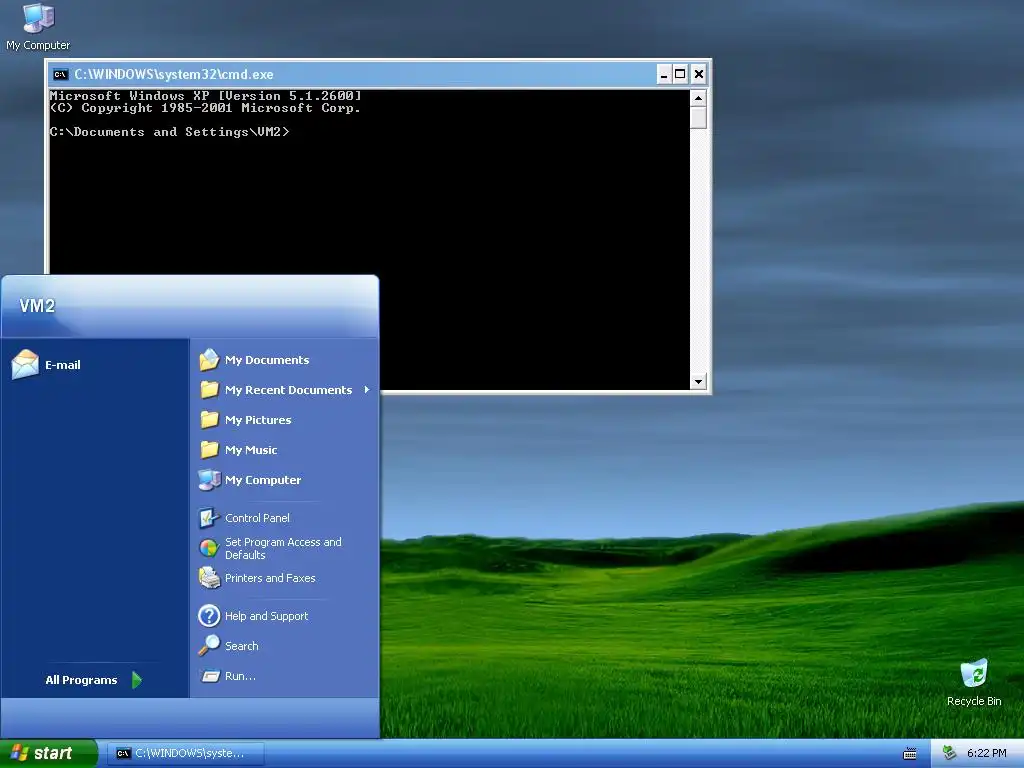The image size is (1024, 768).
Task: Click the cmd window scrollbar thumb
Action: point(698,118)
